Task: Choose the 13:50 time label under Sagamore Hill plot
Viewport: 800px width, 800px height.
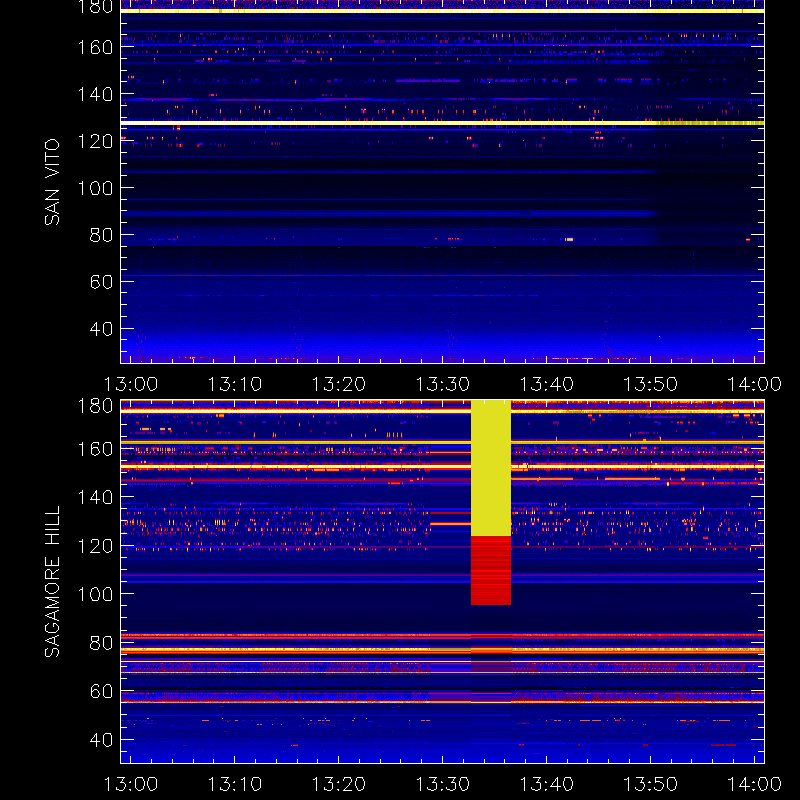Action: coord(651,784)
